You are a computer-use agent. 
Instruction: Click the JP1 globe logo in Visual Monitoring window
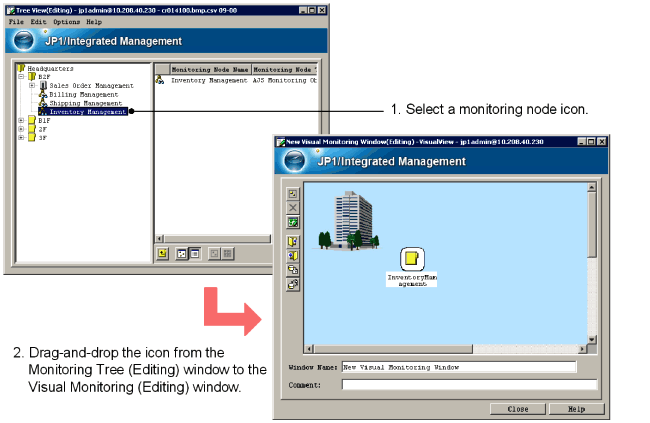pyautogui.click(x=294, y=160)
